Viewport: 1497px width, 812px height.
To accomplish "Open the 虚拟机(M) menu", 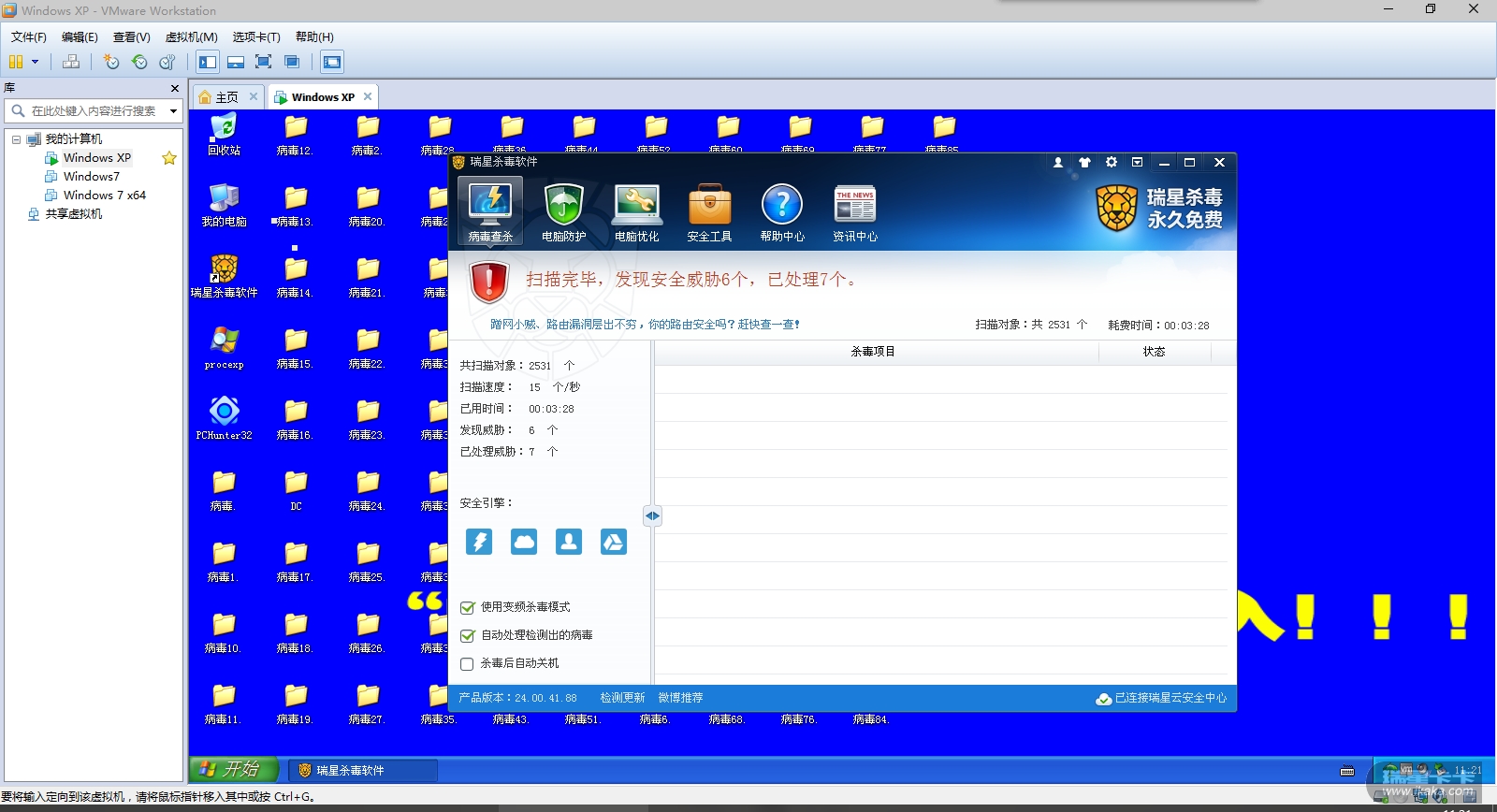I will click(x=191, y=36).
